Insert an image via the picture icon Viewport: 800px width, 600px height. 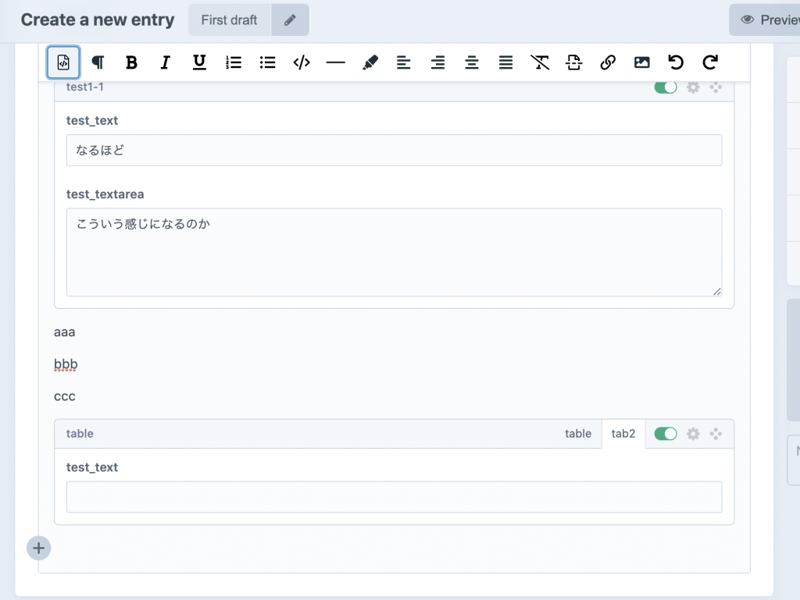coord(642,62)
